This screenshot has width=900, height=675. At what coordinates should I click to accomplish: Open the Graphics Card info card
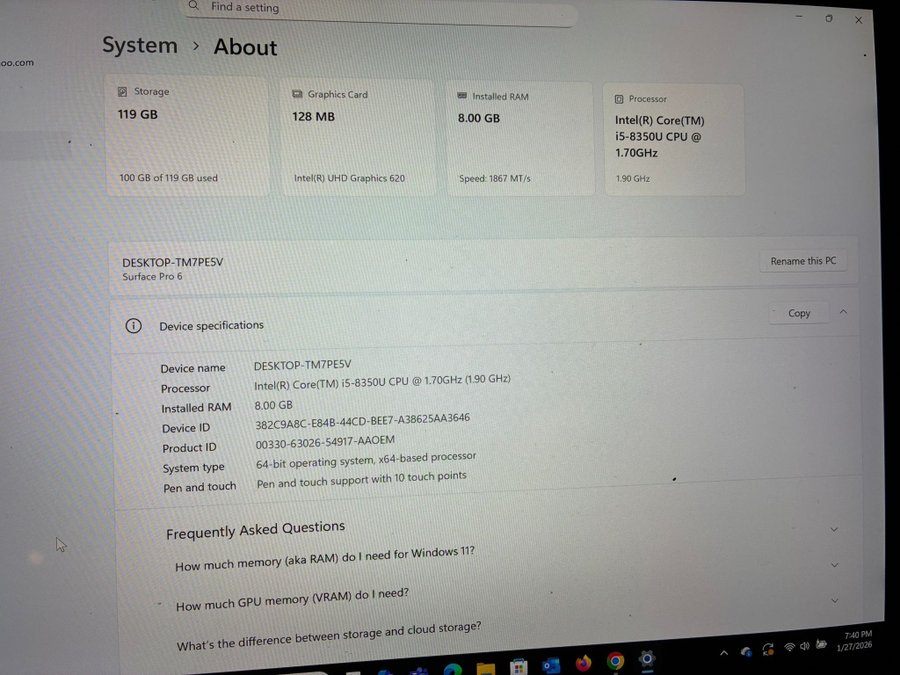(357, 137)
